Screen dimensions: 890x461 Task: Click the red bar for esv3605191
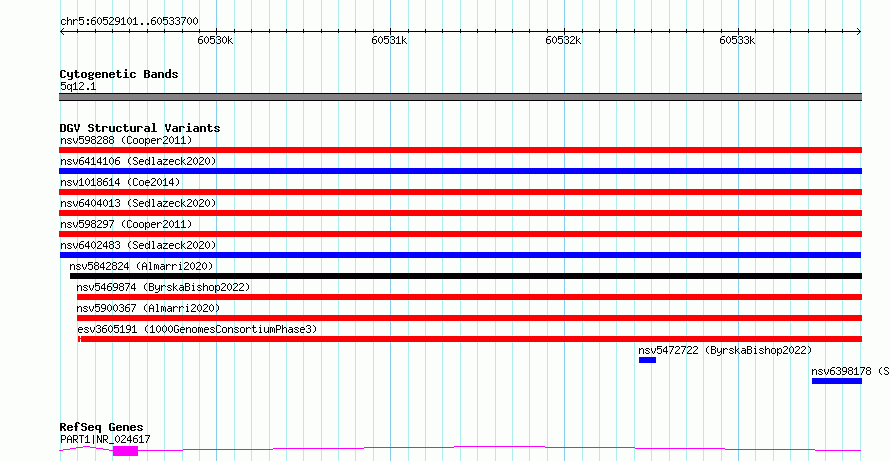(x=470, y=339)
